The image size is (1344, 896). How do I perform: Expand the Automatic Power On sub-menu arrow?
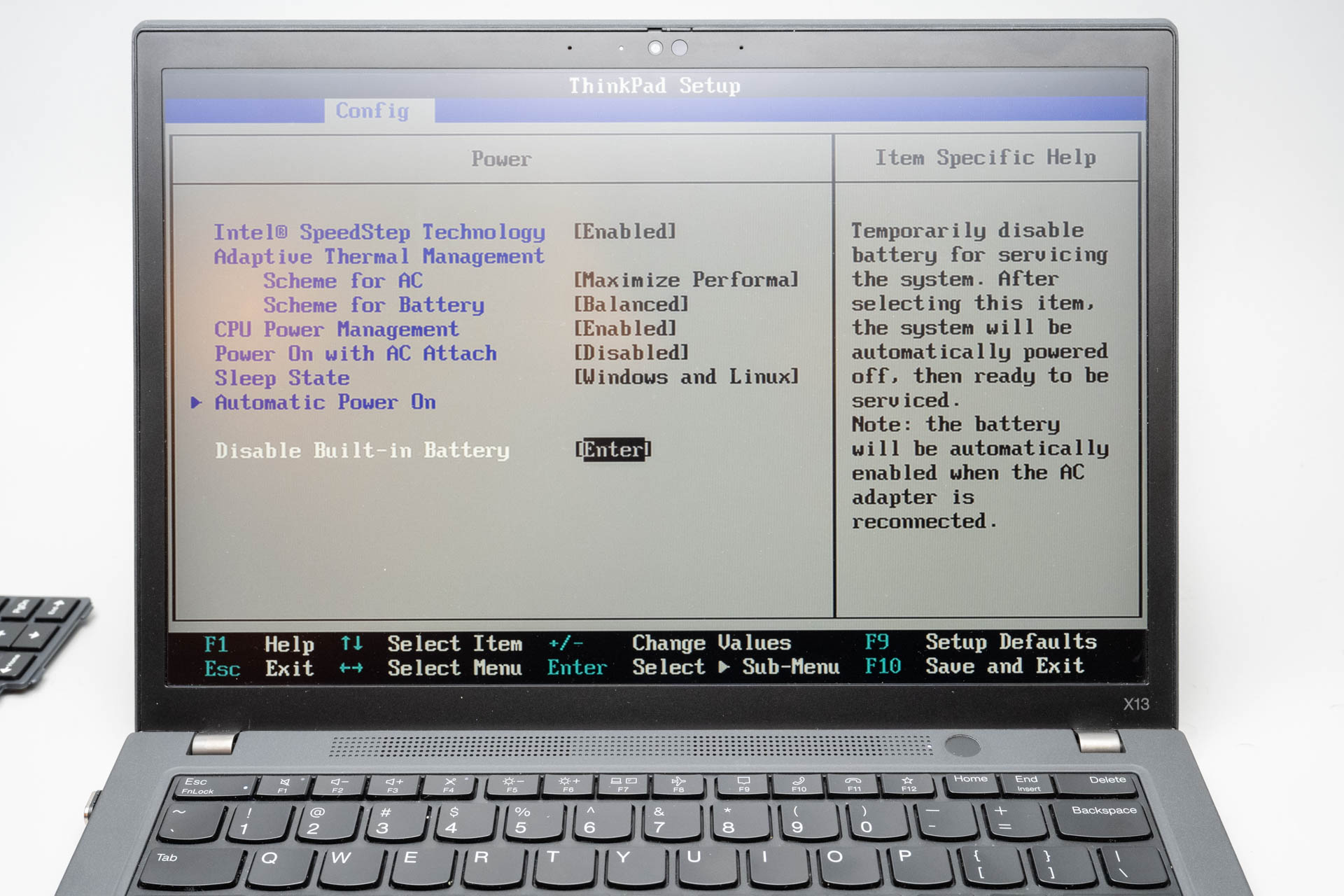(197, 402)
